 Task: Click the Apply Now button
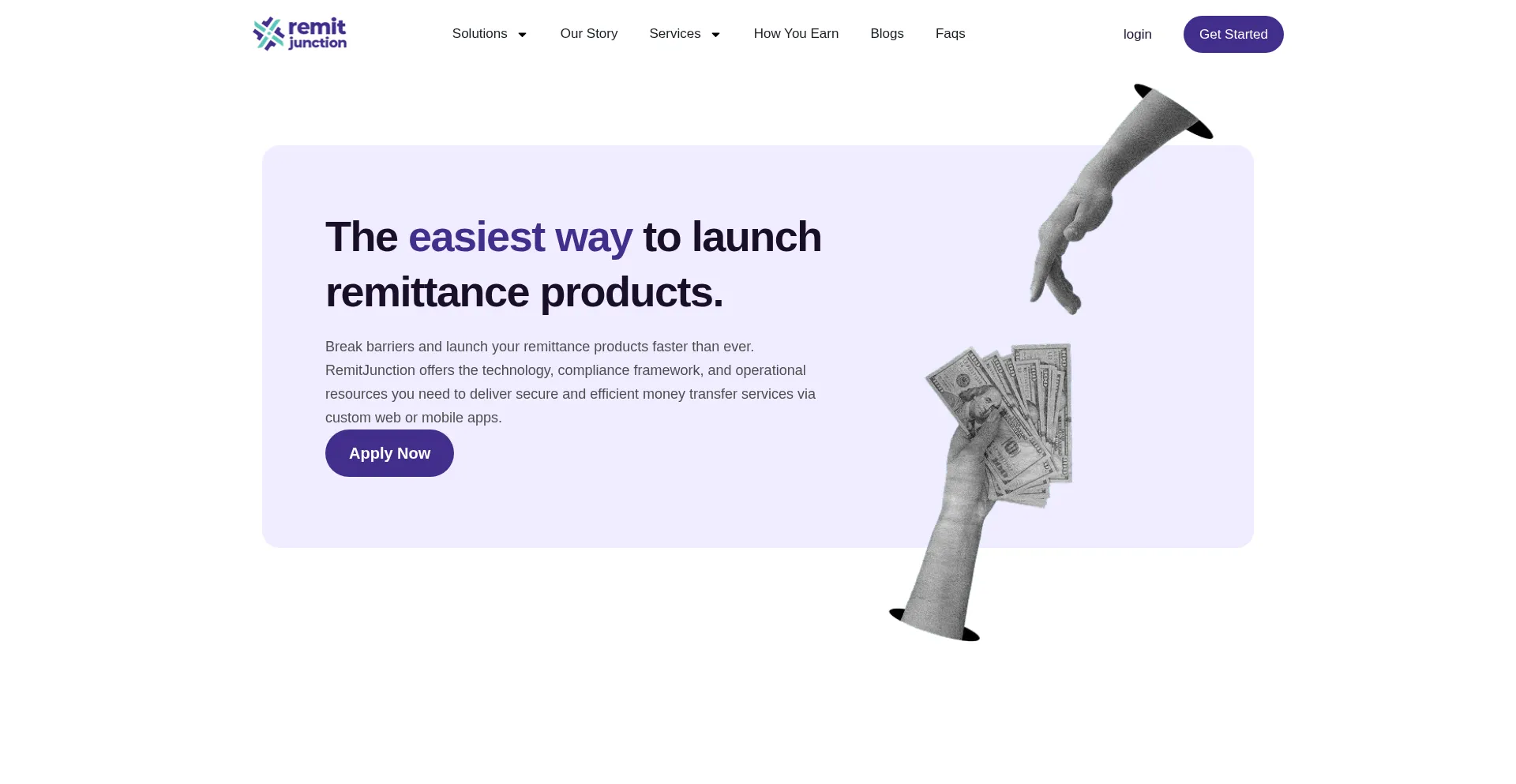389,453
